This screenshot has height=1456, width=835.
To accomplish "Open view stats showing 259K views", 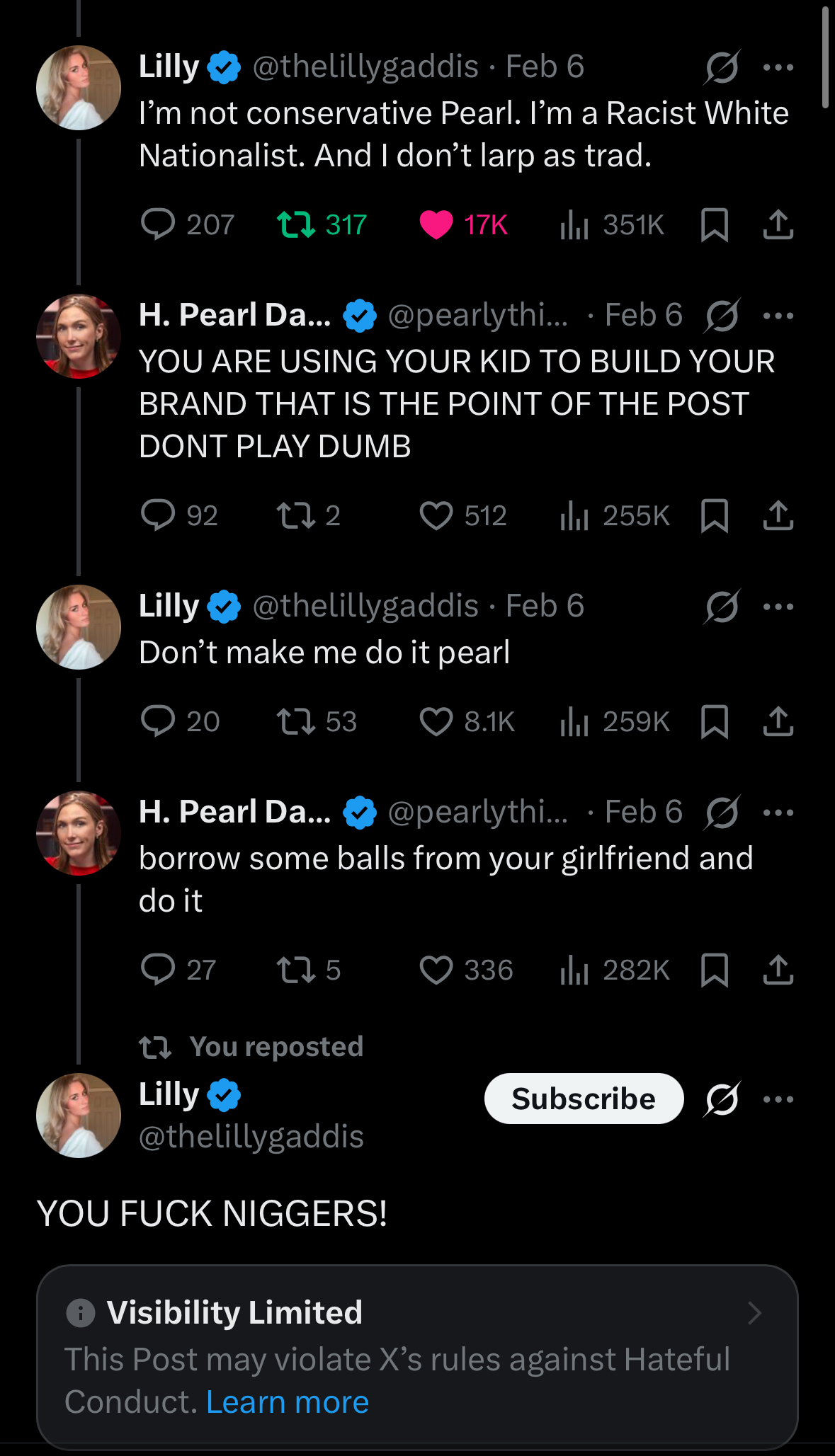I will [574, 721].
